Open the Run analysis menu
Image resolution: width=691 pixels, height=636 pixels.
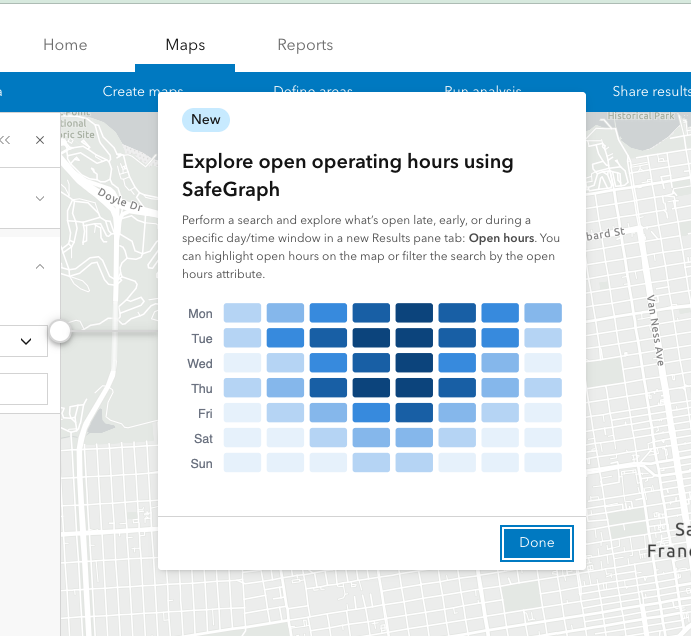tap(483, 88)
